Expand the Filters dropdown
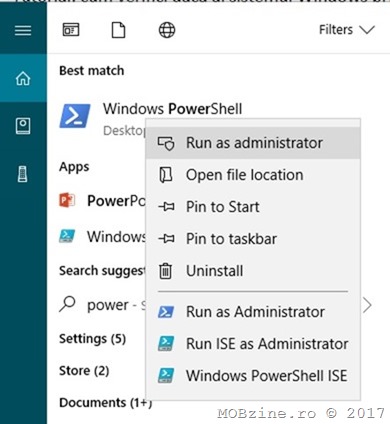Viewport: 390px width, 424px height. coord(347,30)
